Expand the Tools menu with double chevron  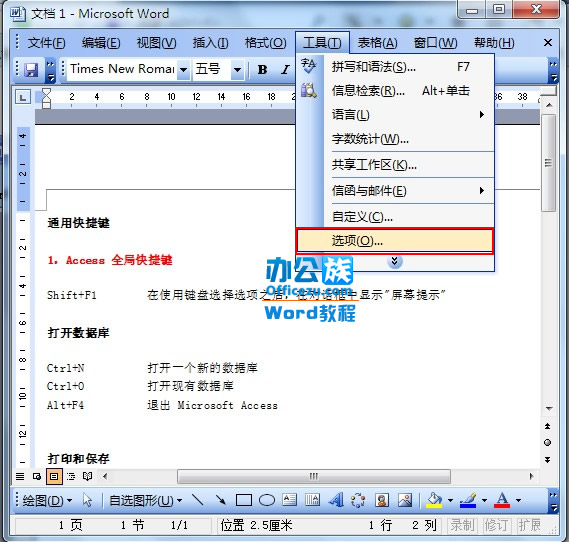pos(394,261)
